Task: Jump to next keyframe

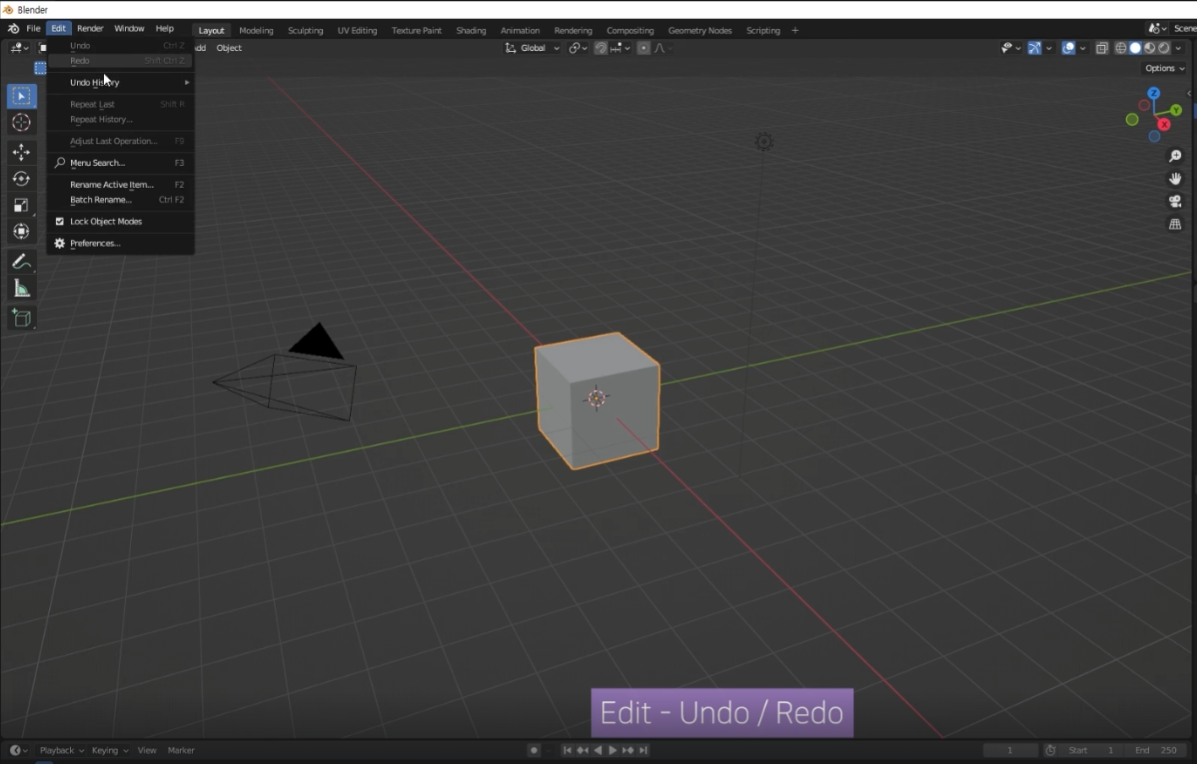Action: click(628, 750)
